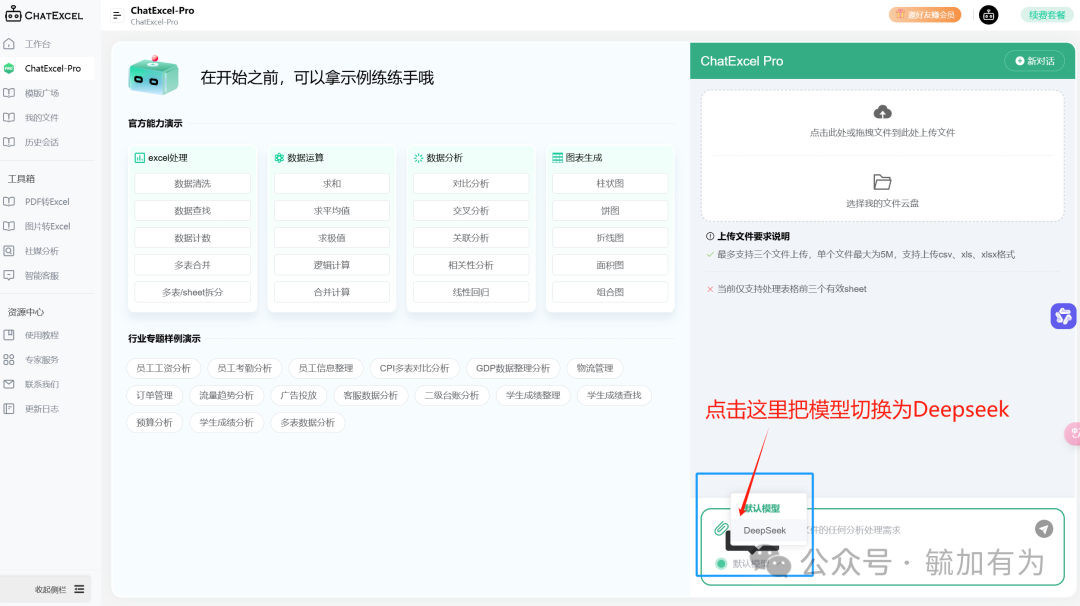Try the 多表合并 example
The image size is (1080, 606).
click(x=193, y=265)
